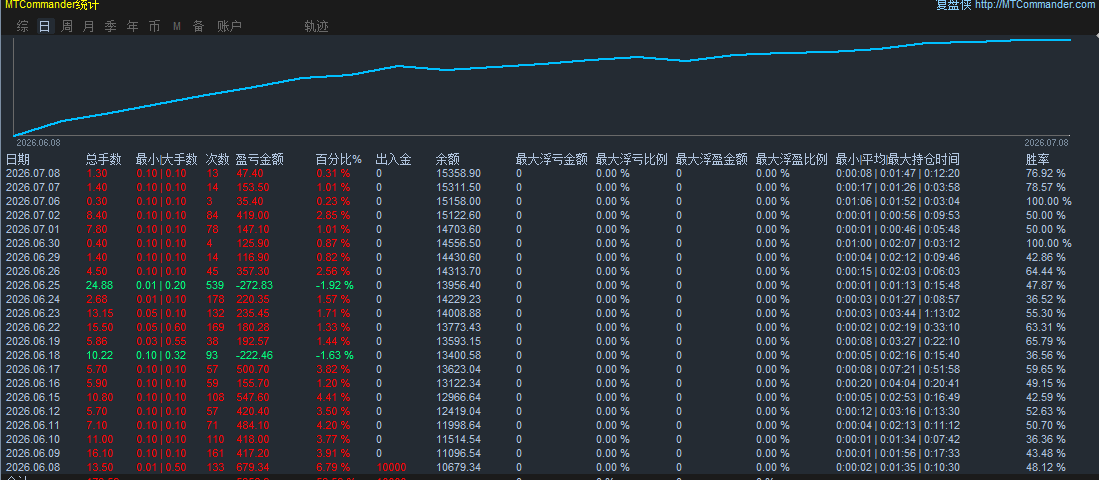Select the 日 daily statistics tab

tap(44, 27)
